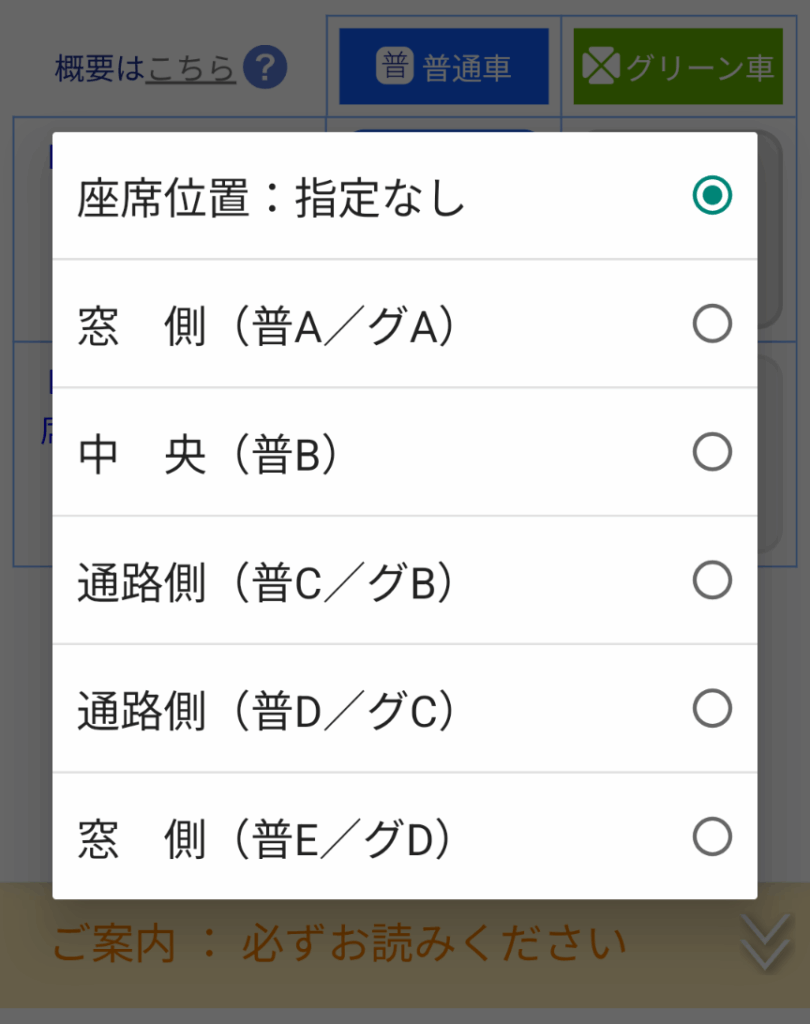Select radio for 窓側（普A／グA）
Screen dimensions: 810x1024
pos(712,324)
